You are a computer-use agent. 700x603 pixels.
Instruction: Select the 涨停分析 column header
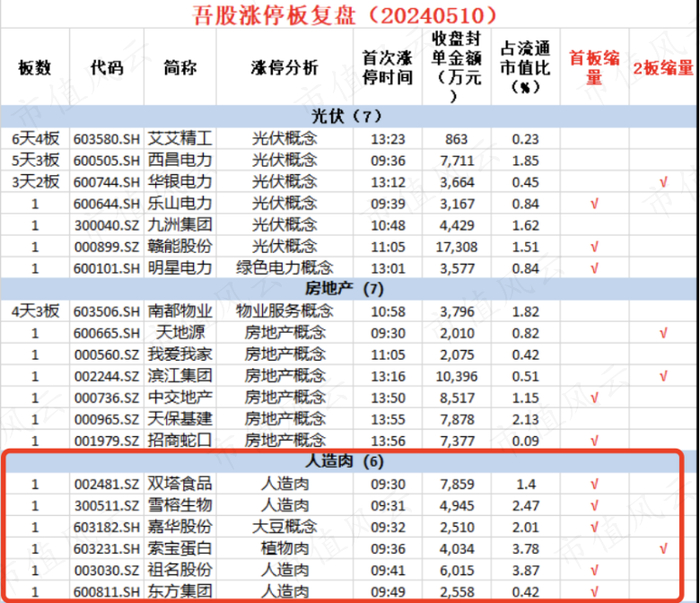tap(284, 68)
